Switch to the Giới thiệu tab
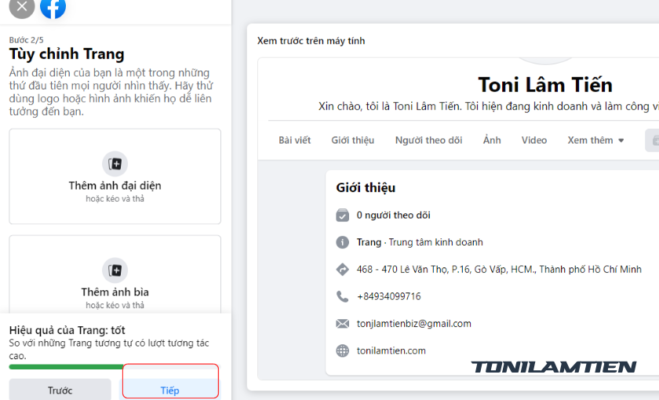 point(353,140)
